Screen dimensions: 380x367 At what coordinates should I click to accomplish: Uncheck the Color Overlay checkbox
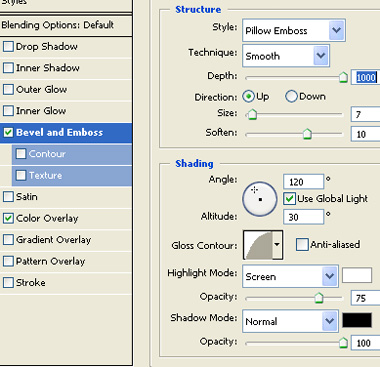click(8, 218)
